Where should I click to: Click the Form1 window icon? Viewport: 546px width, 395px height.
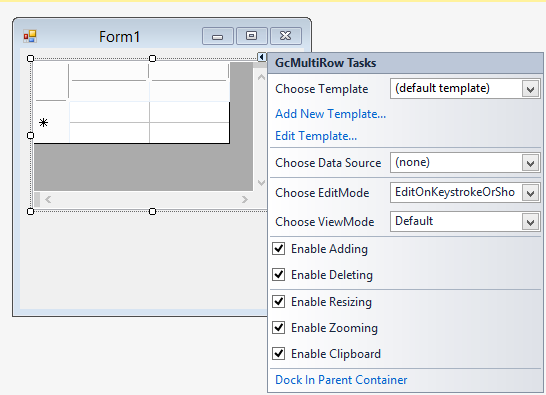30,36
